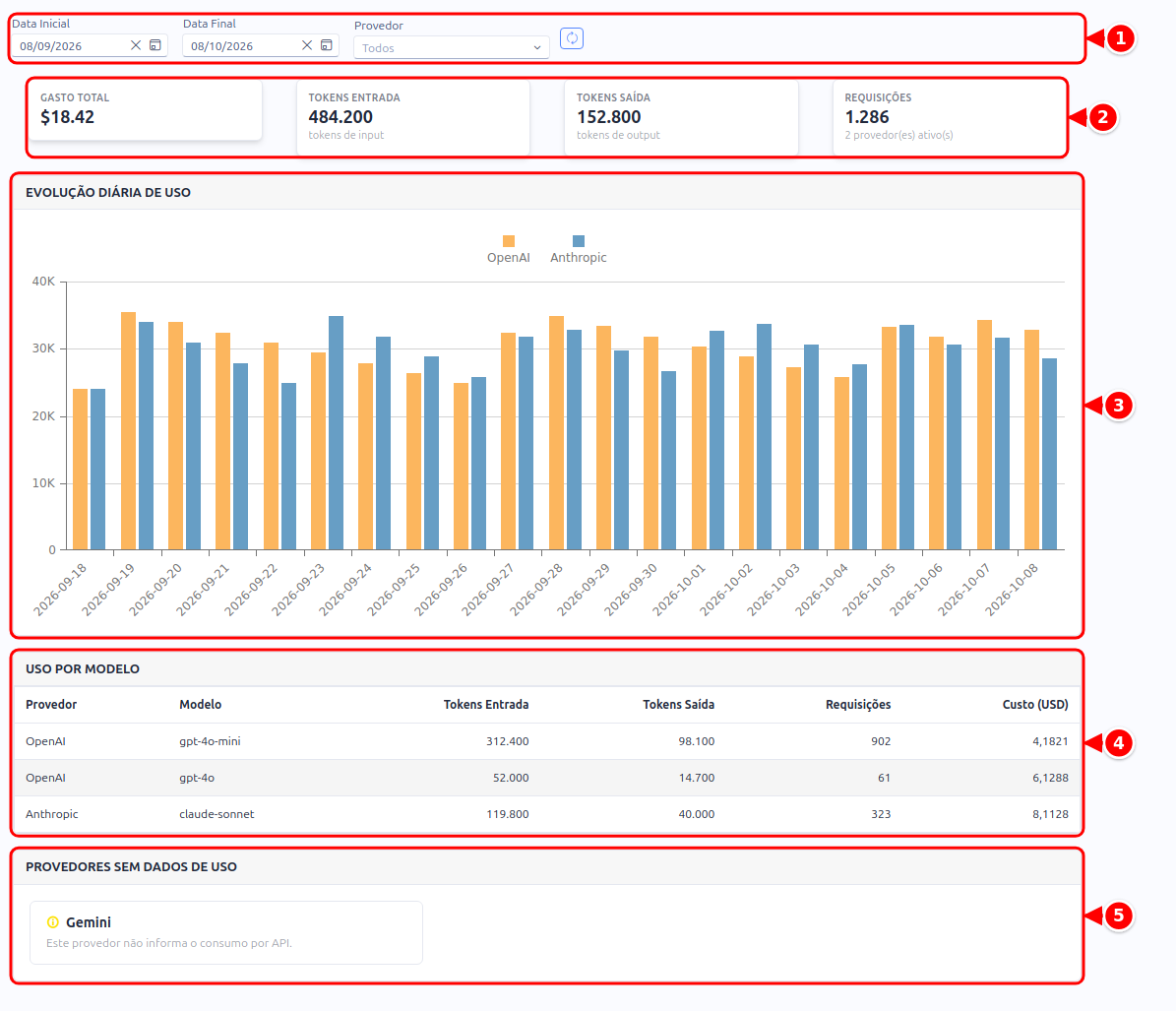Image resolution: width=1176 pixels, height=1011 pixels.
Task: Click the 1.286 Requisições value
Action: 867,117
